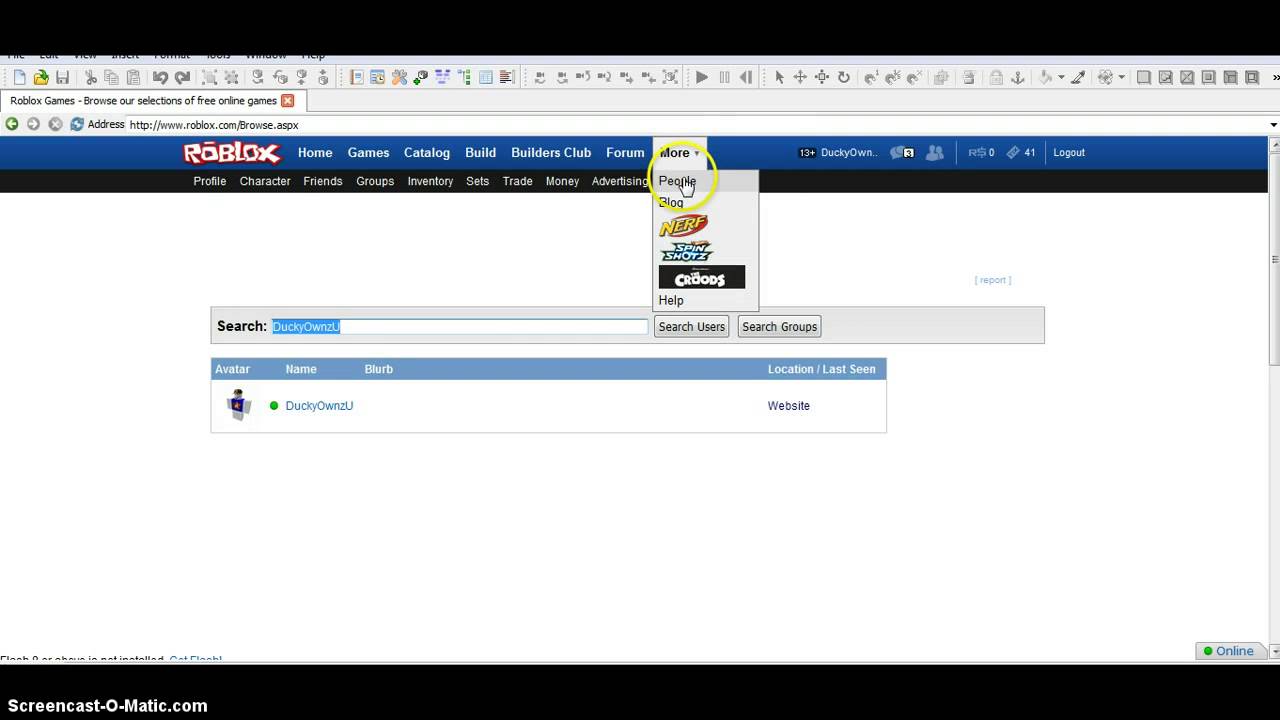Screen dimensions: 1280x720
Task: Click the green browser Back arrow
Action: pos(12,124)
